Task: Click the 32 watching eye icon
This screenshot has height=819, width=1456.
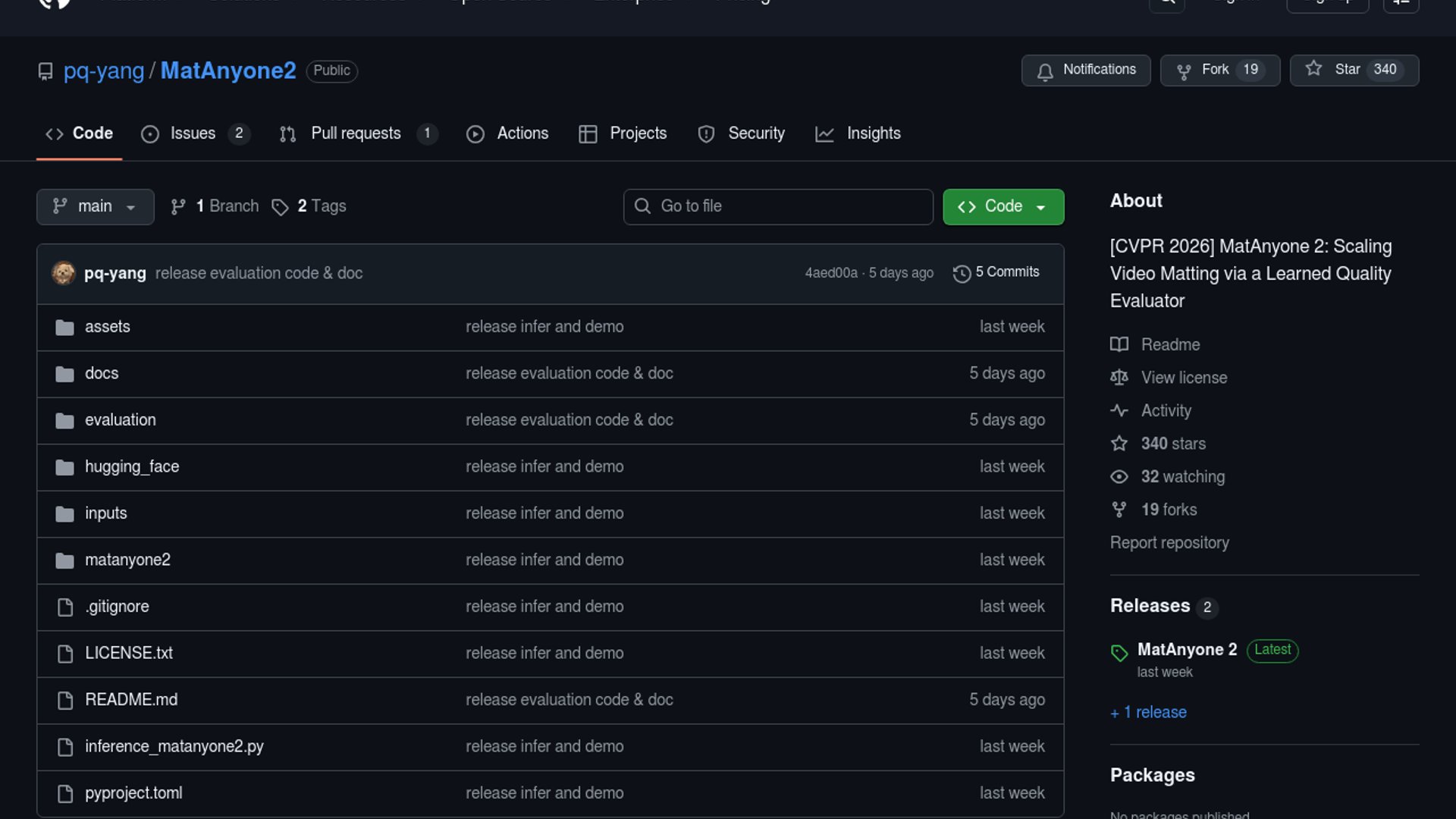Action: pos(1119,477)
